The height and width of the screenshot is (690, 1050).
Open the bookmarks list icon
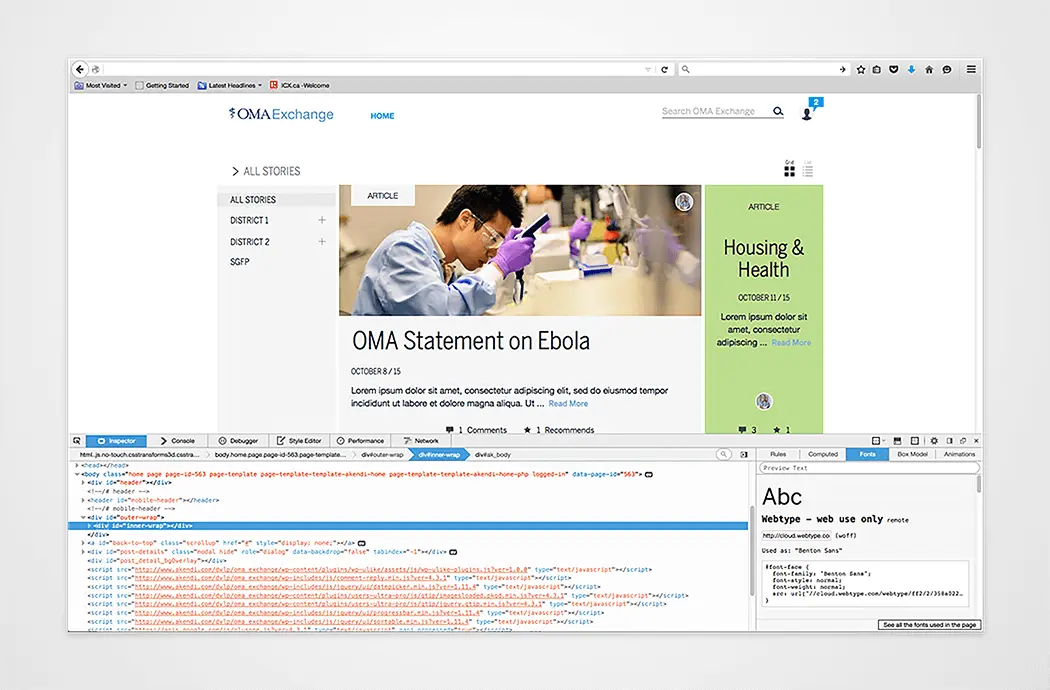click(877, 69)
